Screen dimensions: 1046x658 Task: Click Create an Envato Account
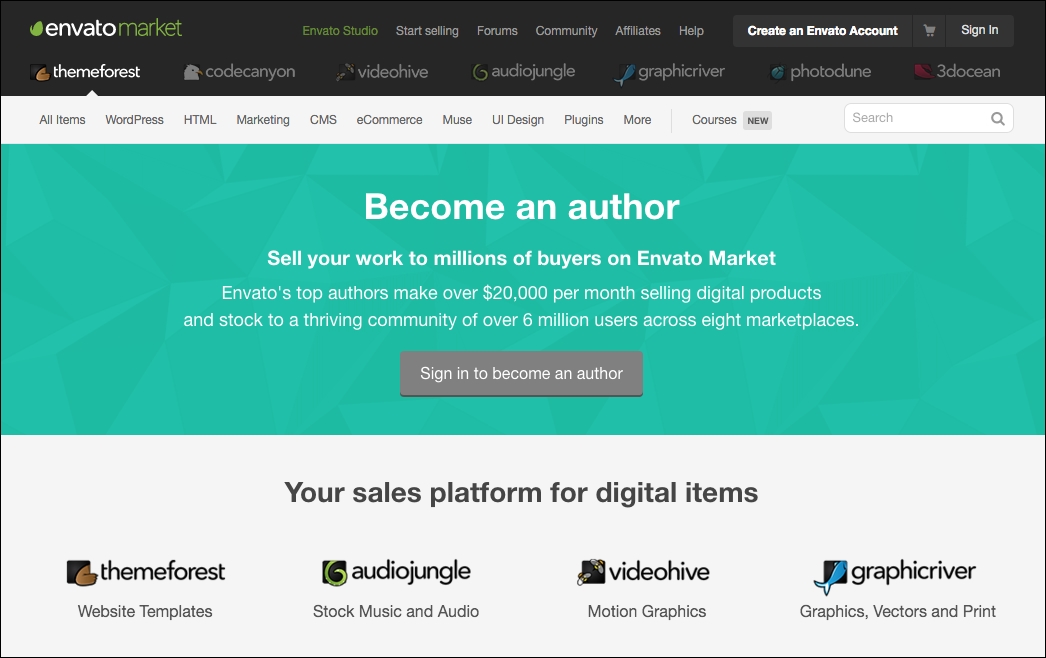(x=822, y=31)
